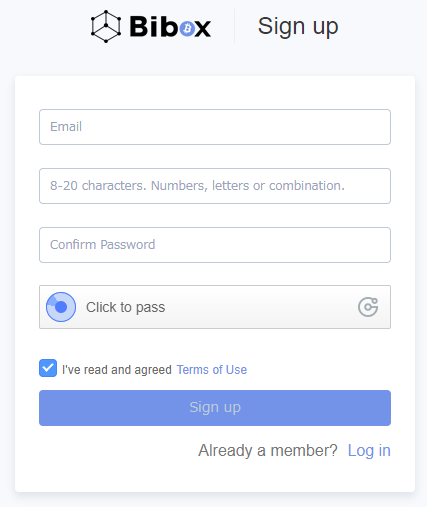Click the empty middle of the captcha bar
Viewport: 427px width, 507px height.
click(260, 307)
